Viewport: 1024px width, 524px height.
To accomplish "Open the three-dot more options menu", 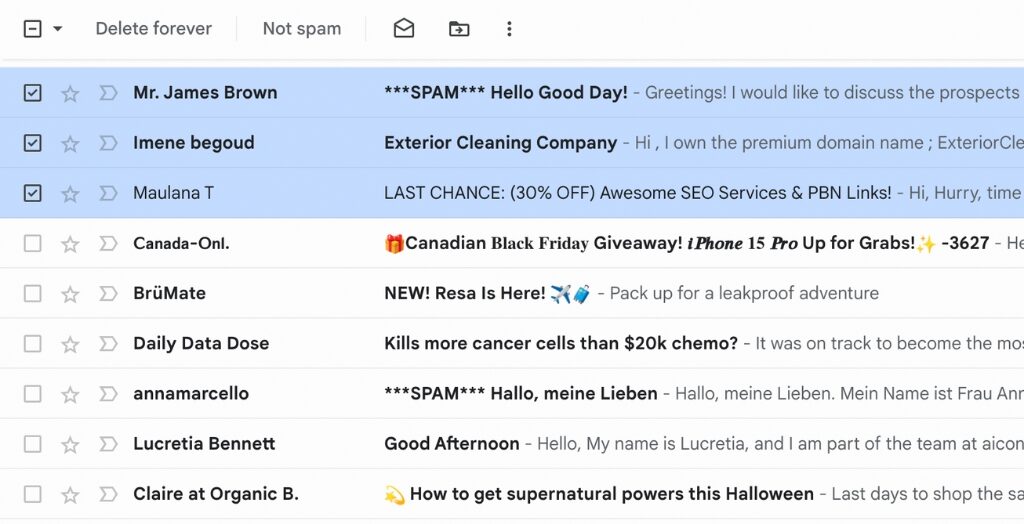I will tap(509, 29).
